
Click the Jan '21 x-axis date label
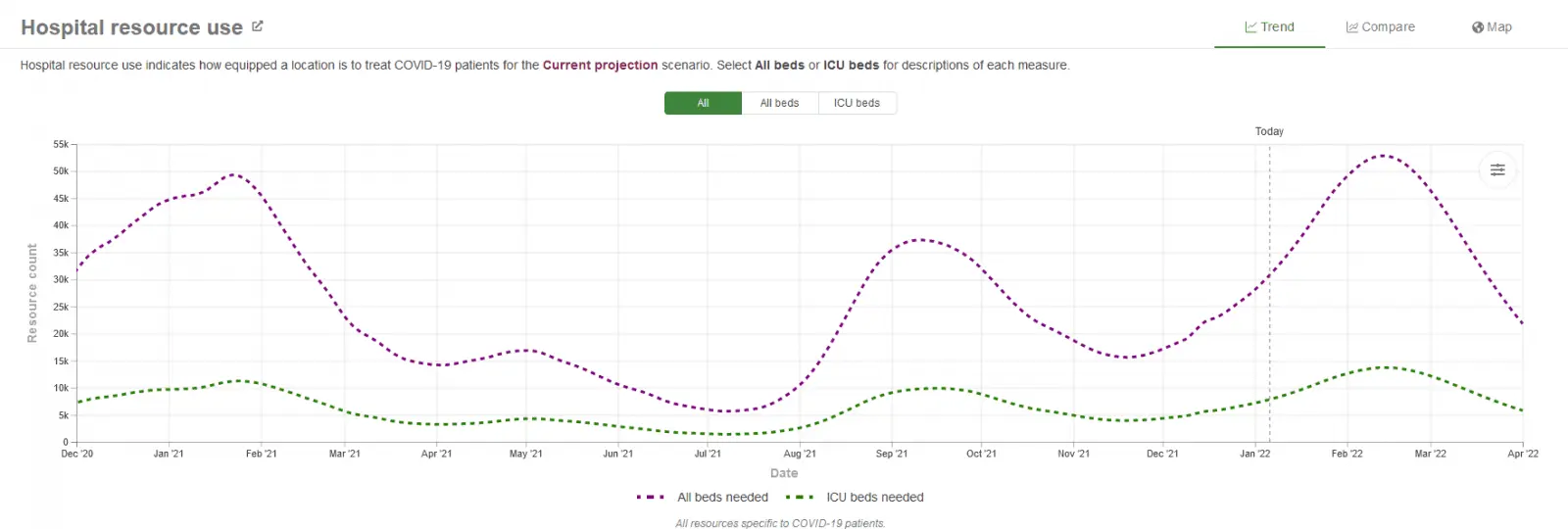coord(169,454)
